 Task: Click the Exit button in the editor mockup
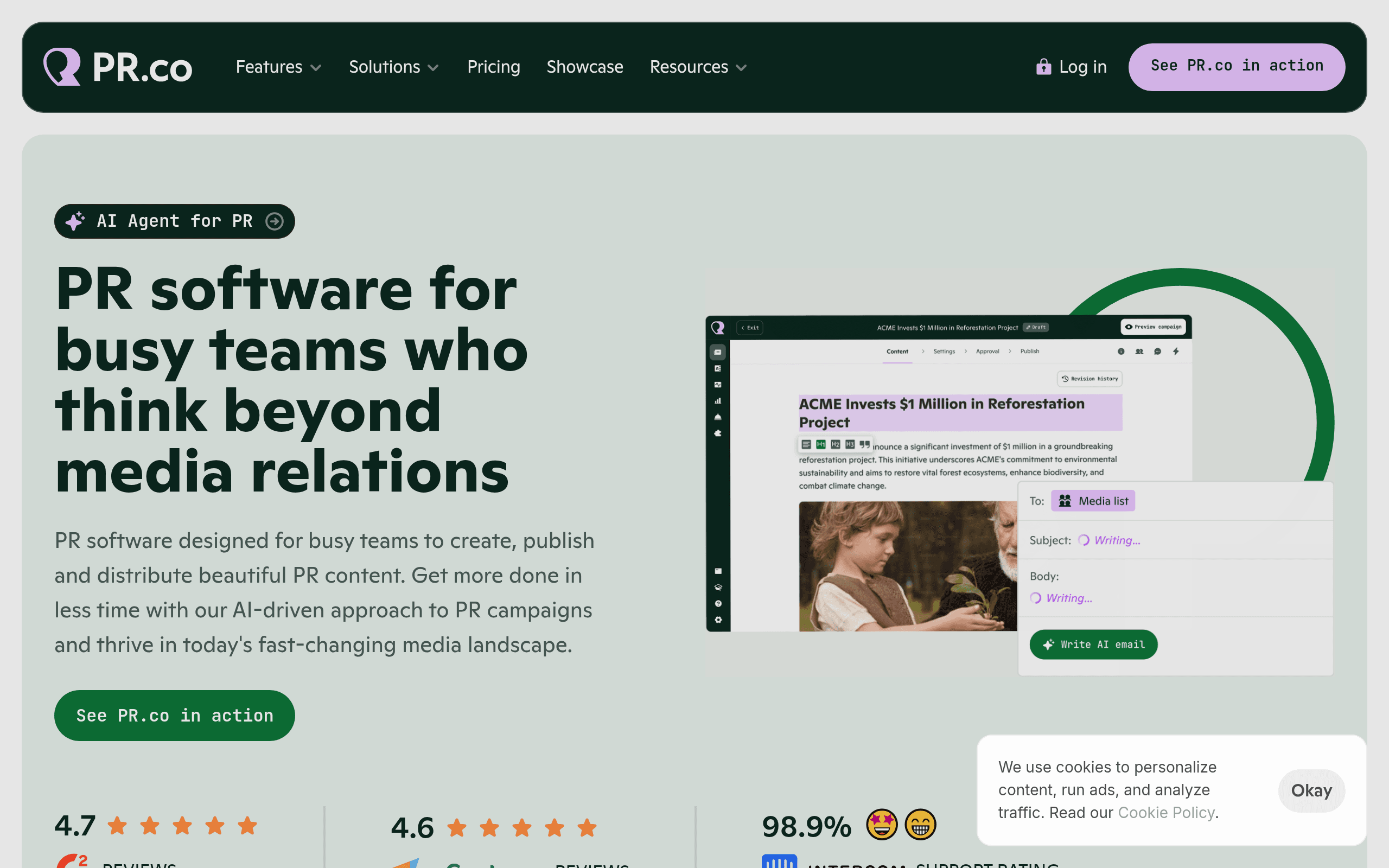[x=750, y=328]
